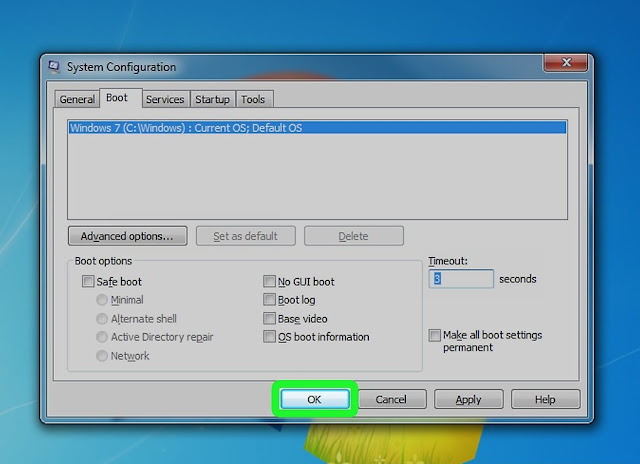Image resolution: width=640 pixels, height=464 pixels.
Task: Close the System Configuration window
Action: [566, 62]
